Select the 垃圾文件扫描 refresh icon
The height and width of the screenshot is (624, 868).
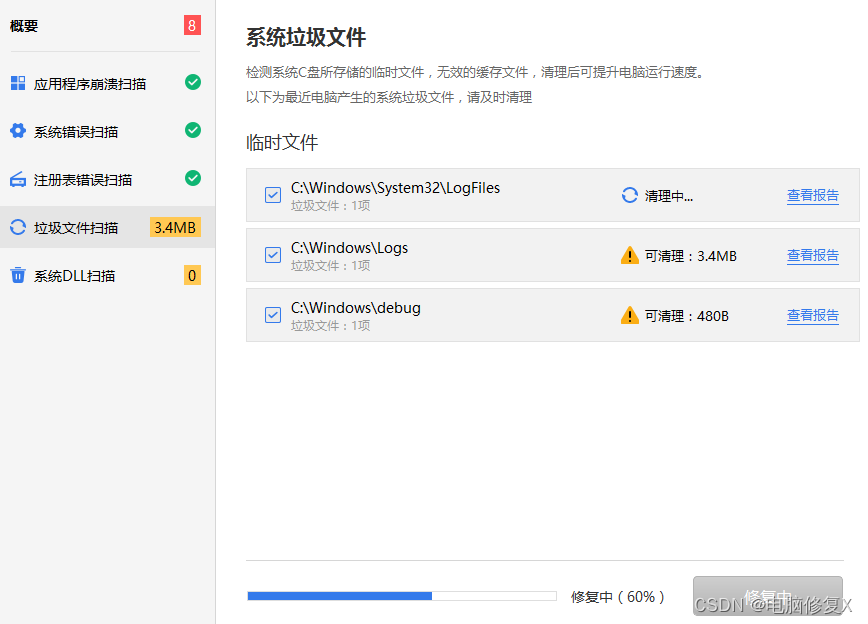17,227
